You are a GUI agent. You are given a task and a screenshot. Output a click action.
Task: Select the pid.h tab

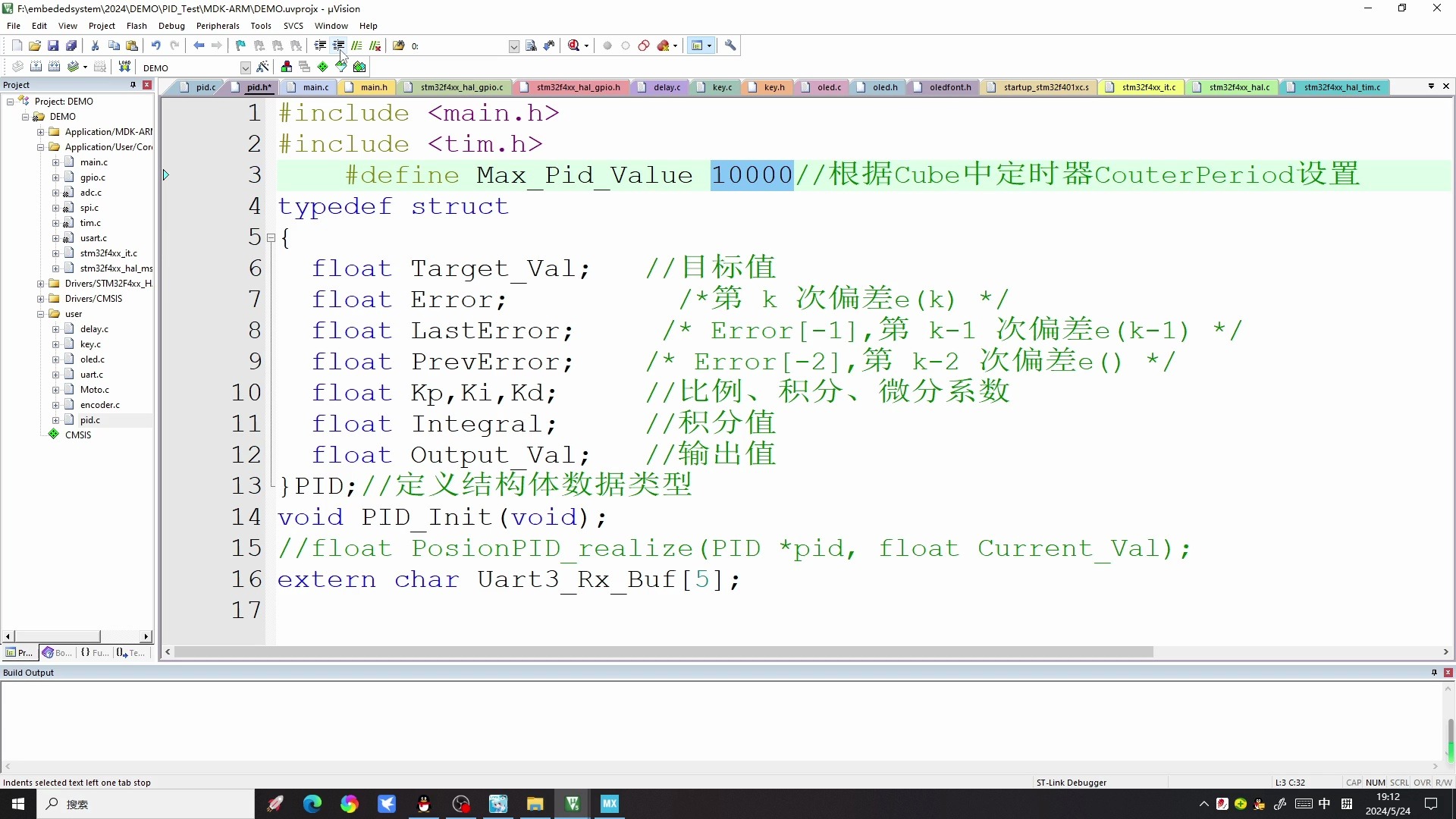pos(257,87)
